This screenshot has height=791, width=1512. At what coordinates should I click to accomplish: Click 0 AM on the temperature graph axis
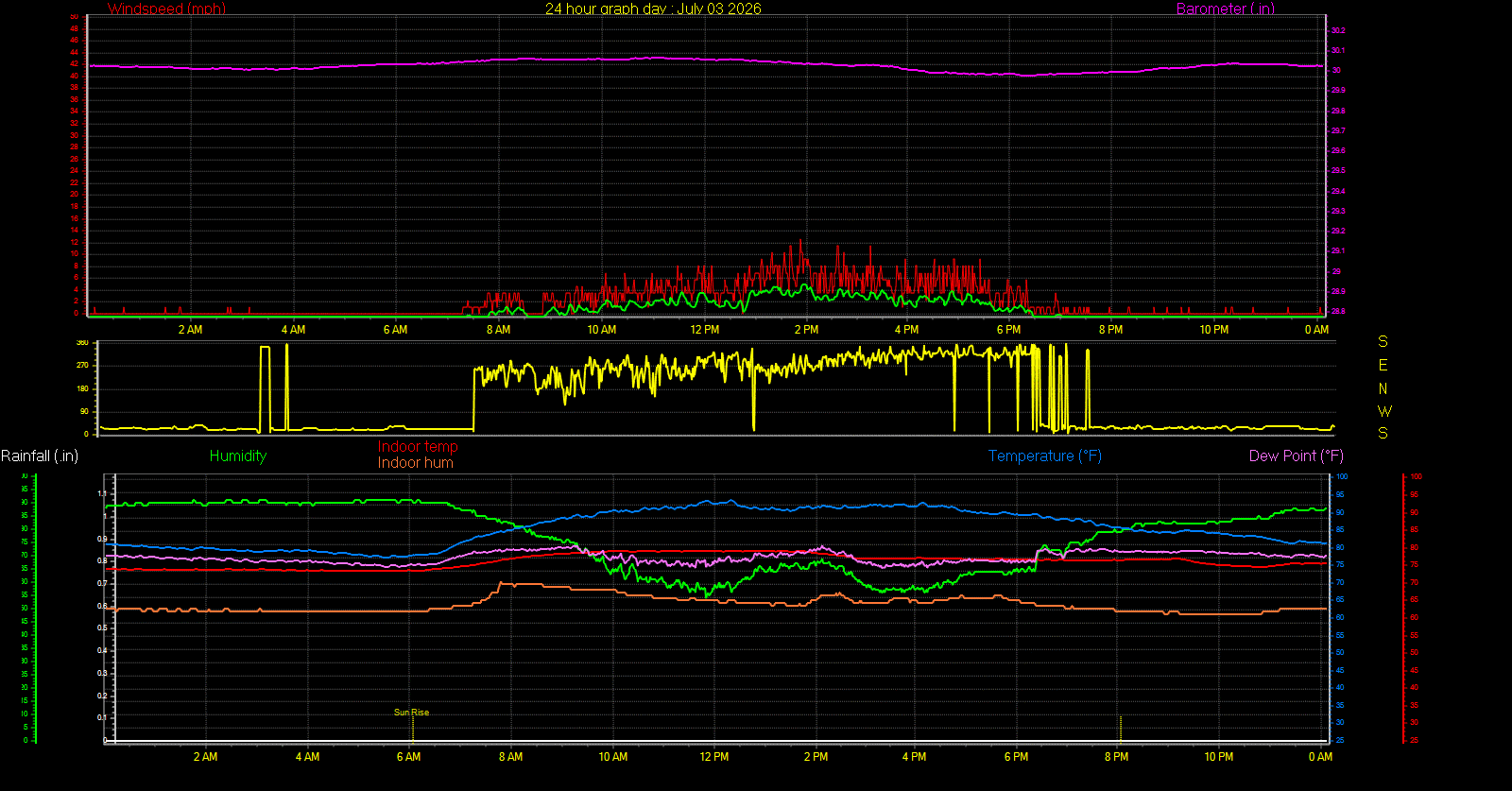click(1320, 757)
